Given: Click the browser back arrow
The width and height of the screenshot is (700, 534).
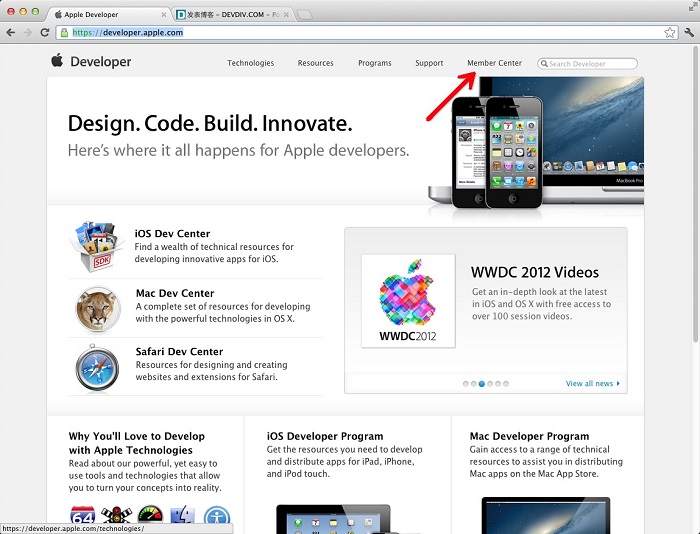Looking at the screenshot, I should 11,32.
